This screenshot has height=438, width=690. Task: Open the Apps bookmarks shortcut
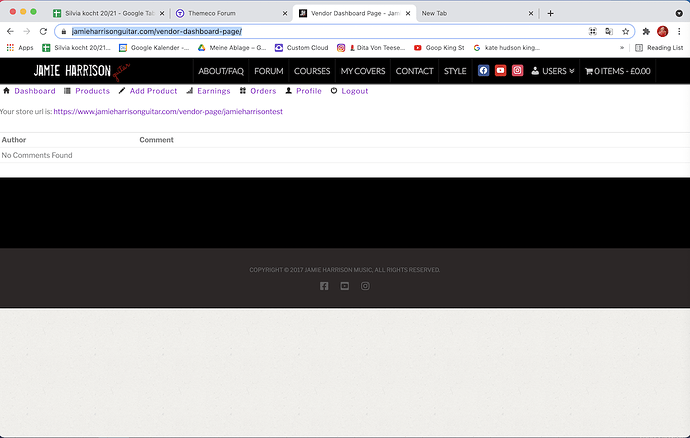click(x=20, y=48)
